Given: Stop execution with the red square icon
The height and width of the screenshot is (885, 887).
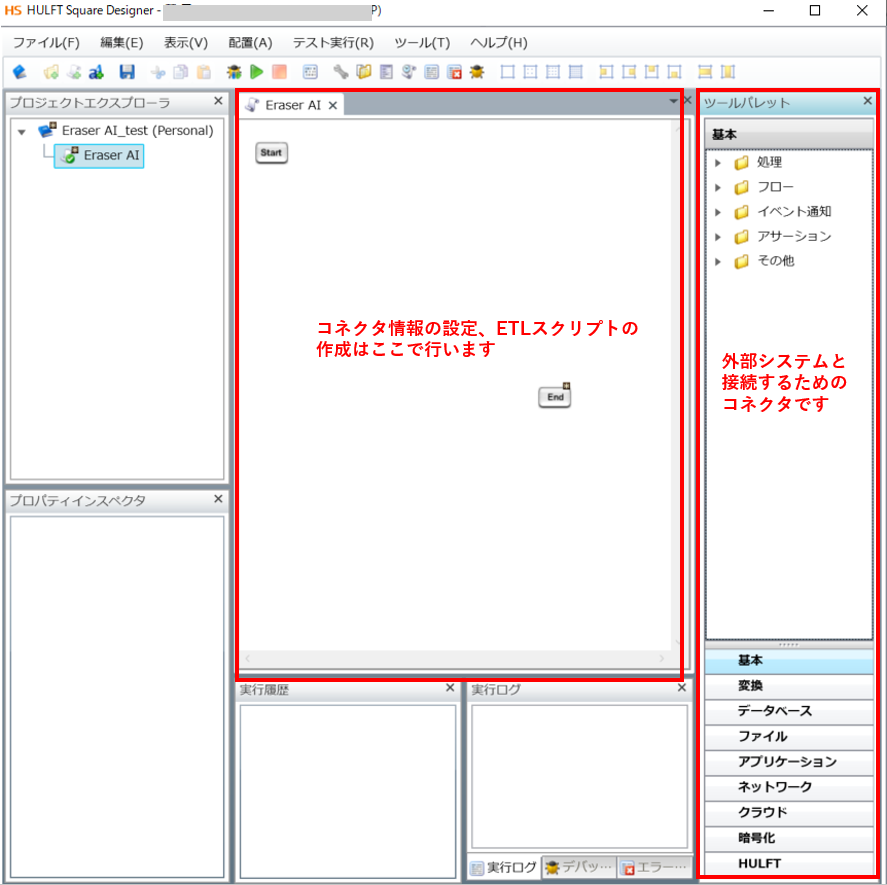Looking at the screenshot, I should pos(279,72).
